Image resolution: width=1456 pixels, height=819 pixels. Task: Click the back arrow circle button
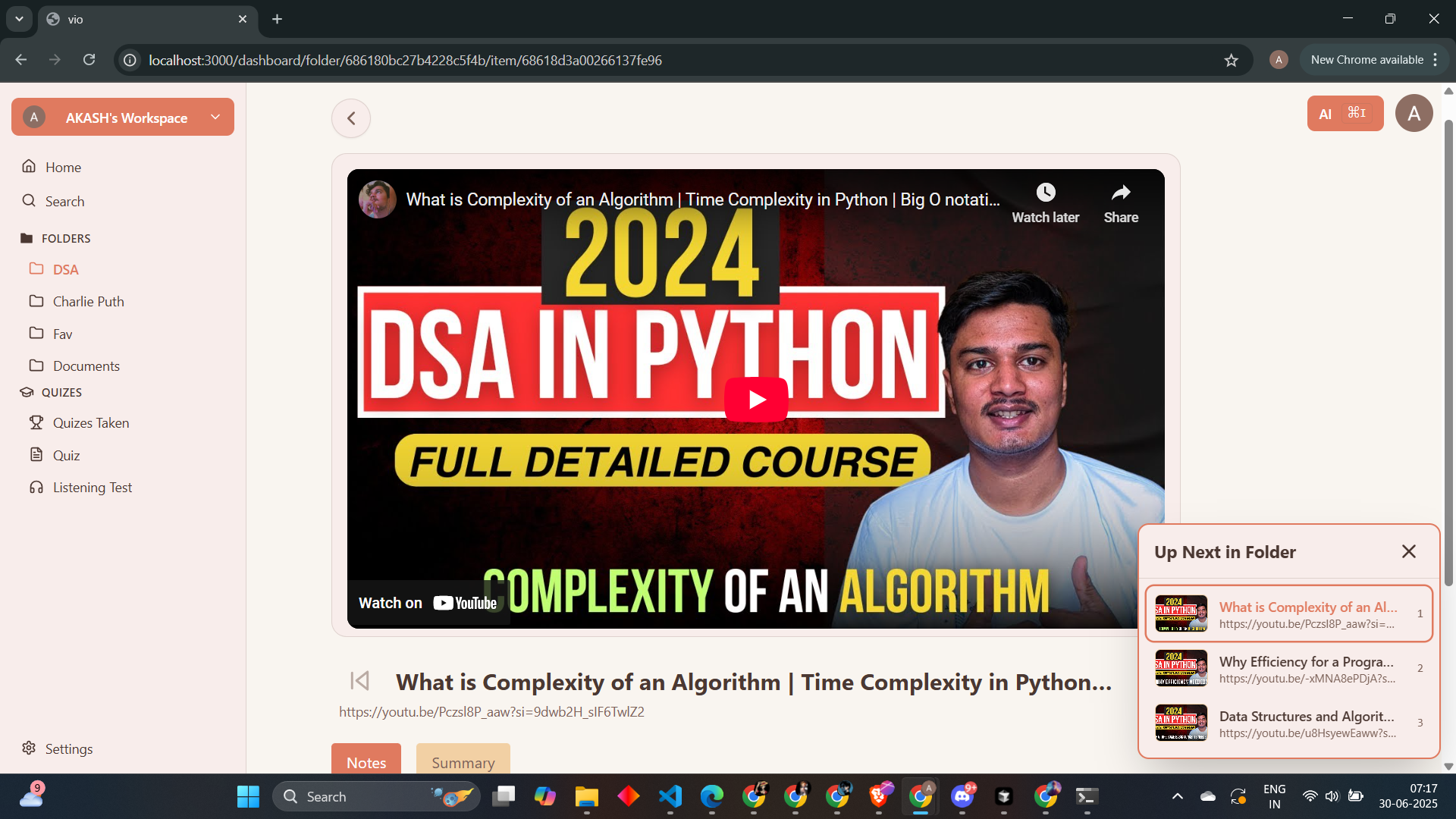[351, 118]
